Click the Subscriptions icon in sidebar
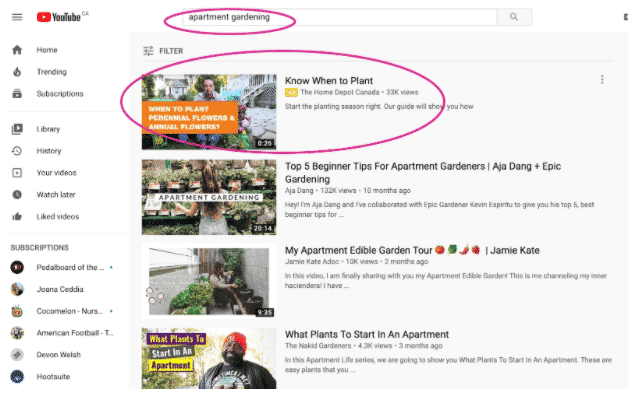 pyautogui.click(x=17, y=94)
